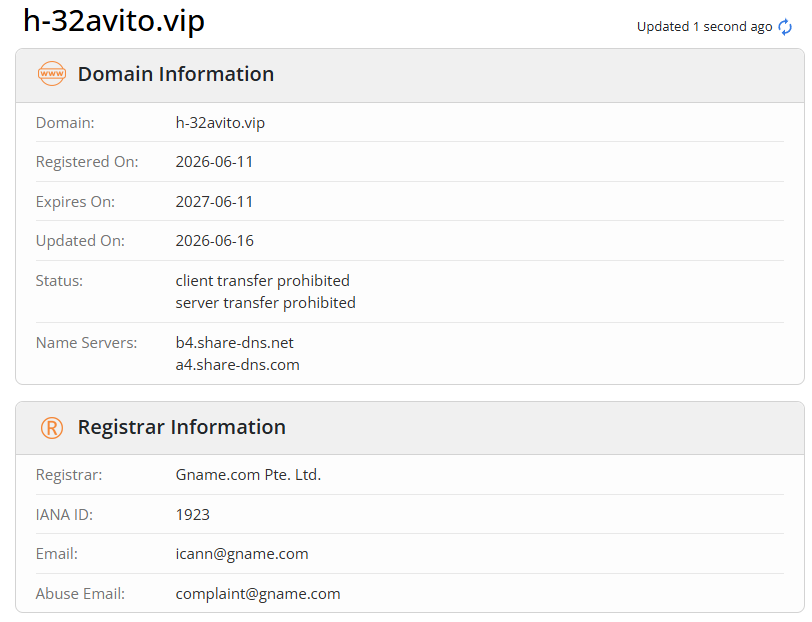
Task: Click the expiry date 2027-06-11
Action: click(x=214, y=201)
